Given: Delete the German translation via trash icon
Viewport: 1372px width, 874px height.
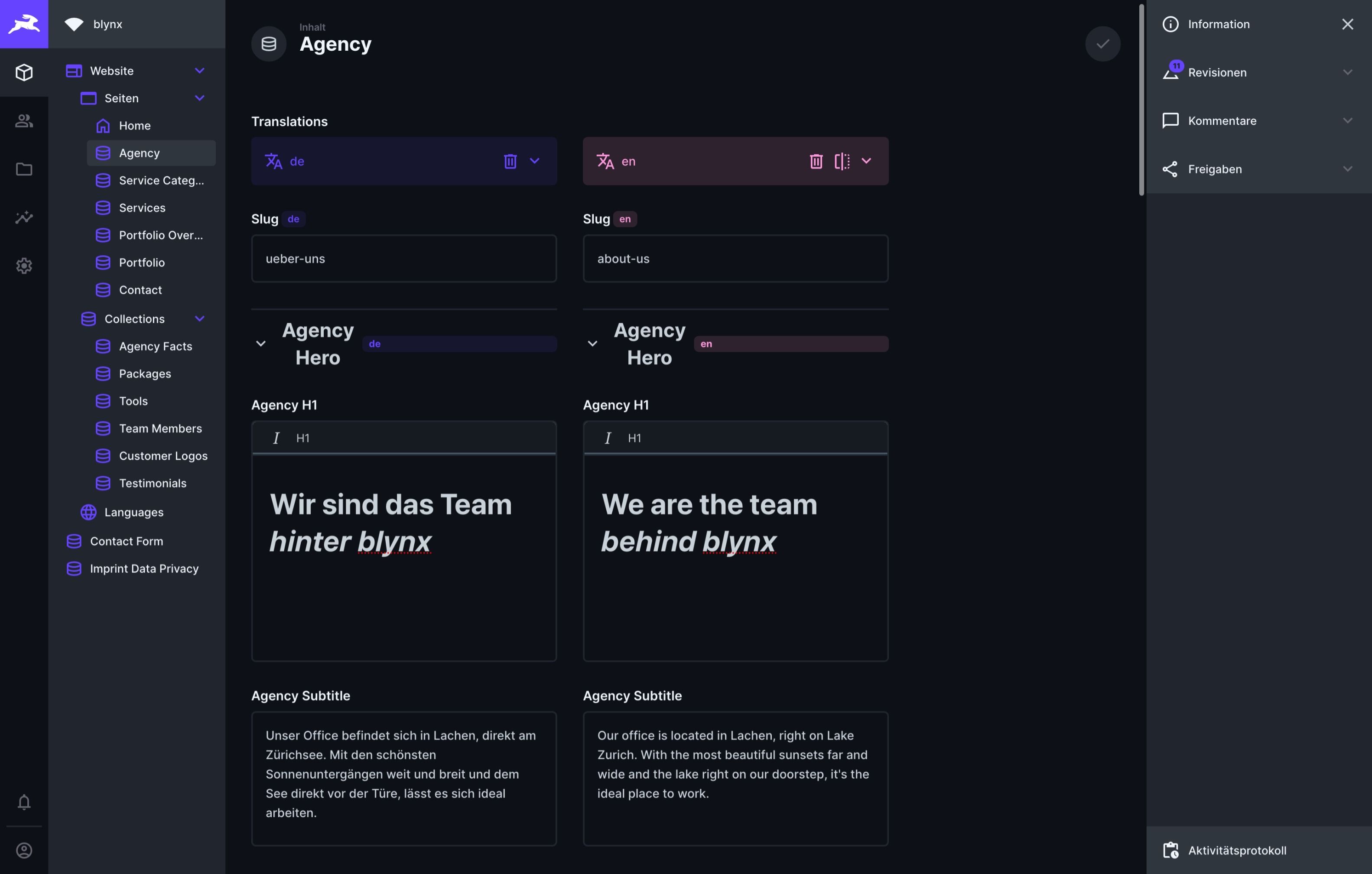Looking at the screenshot, I should 510,161.
